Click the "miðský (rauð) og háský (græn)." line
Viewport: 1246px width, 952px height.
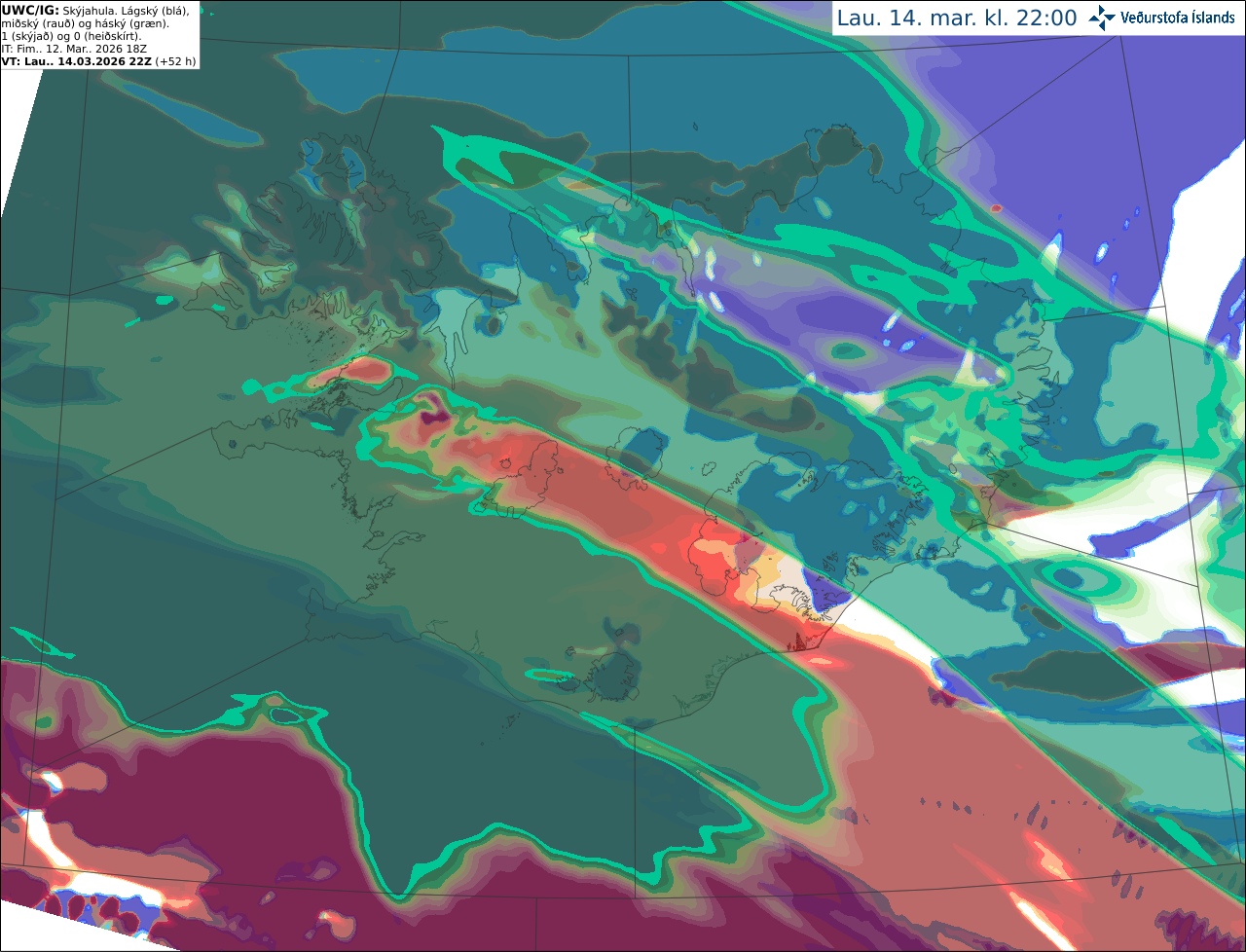point(85,23)
